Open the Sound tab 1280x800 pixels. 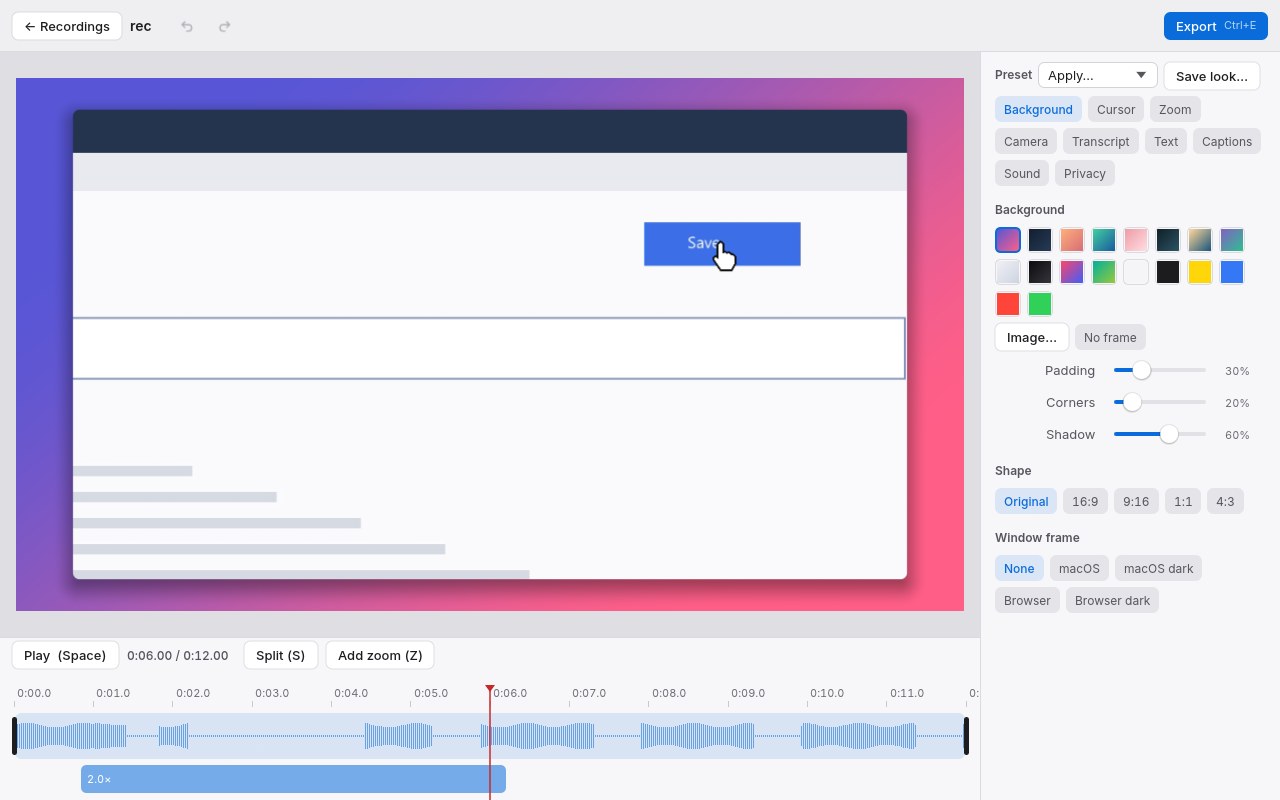pos(1022,173)
